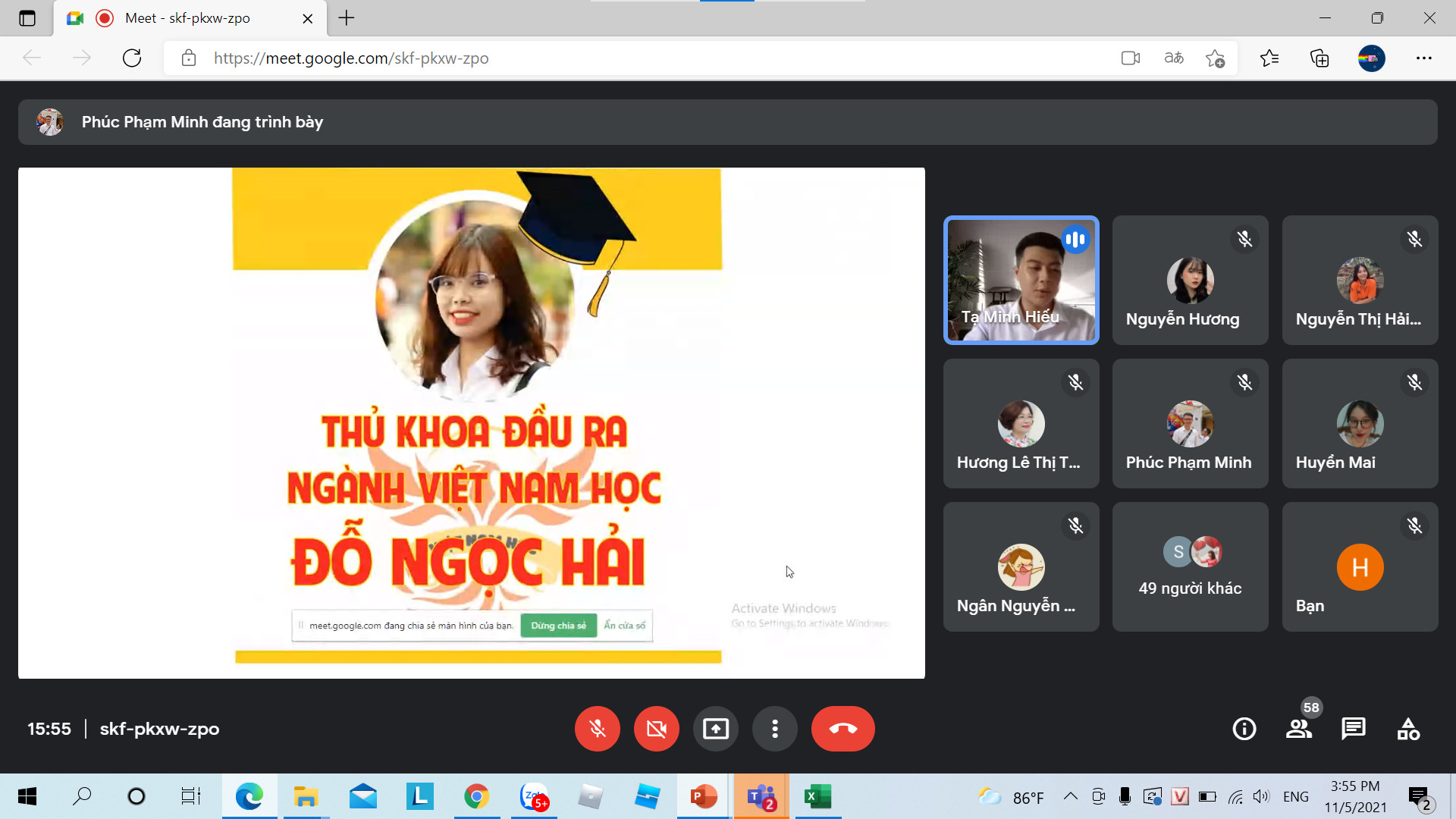Click the camera permission icon in address bar
This screenshot has width=1456, height=819.
point(1131,58)
